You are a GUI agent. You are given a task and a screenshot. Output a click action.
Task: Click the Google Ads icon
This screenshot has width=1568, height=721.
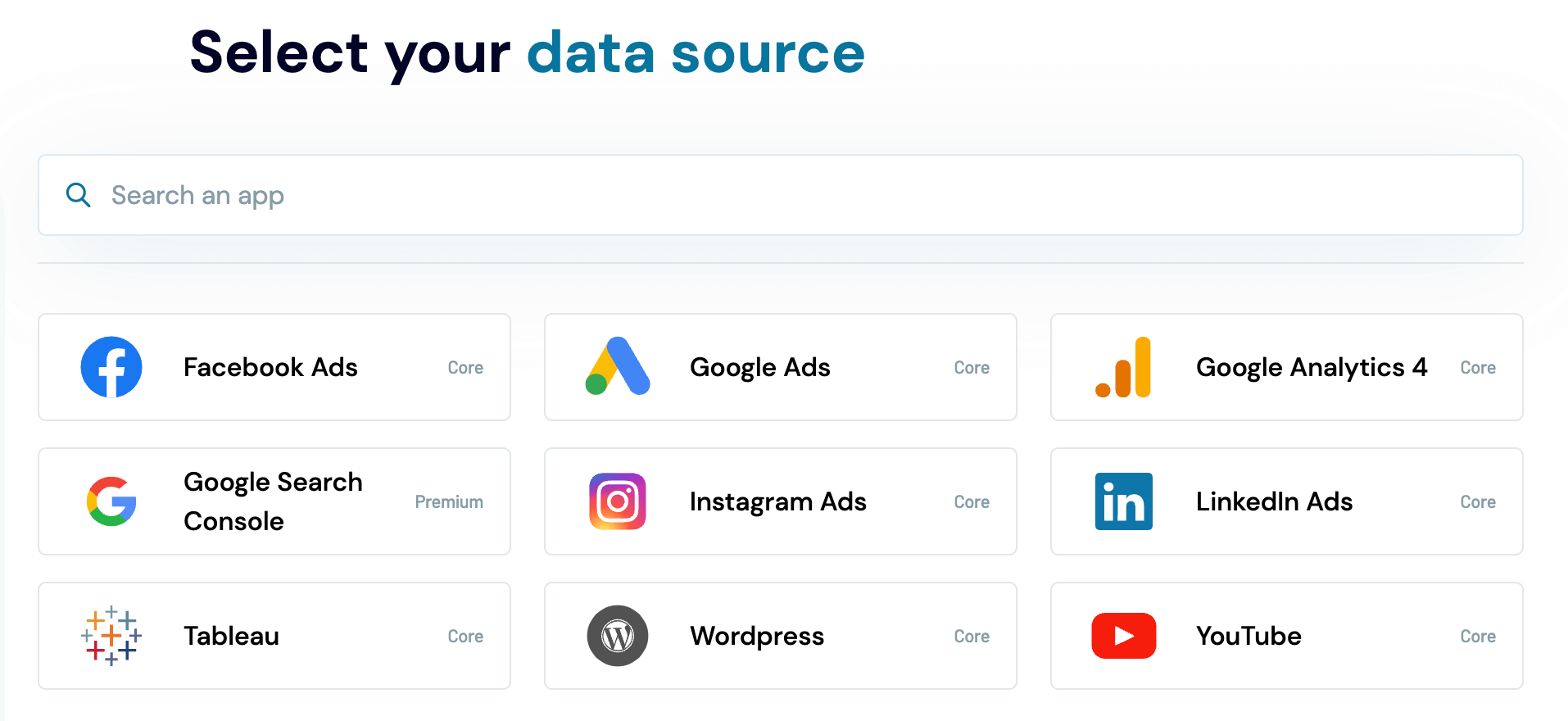point(617,367)
